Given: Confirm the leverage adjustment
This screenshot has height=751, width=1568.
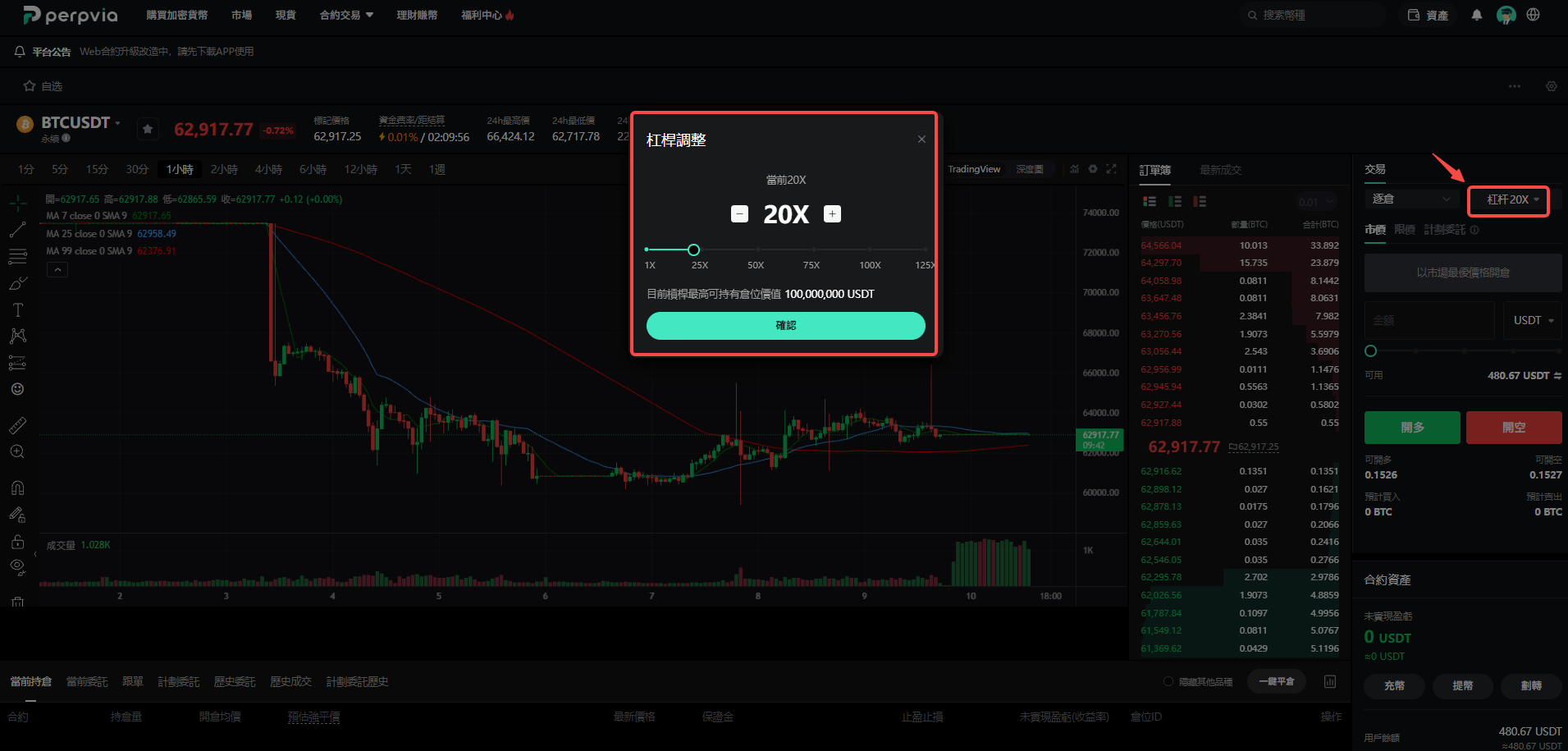Looking at the screenshot, I should coord(785,326).
